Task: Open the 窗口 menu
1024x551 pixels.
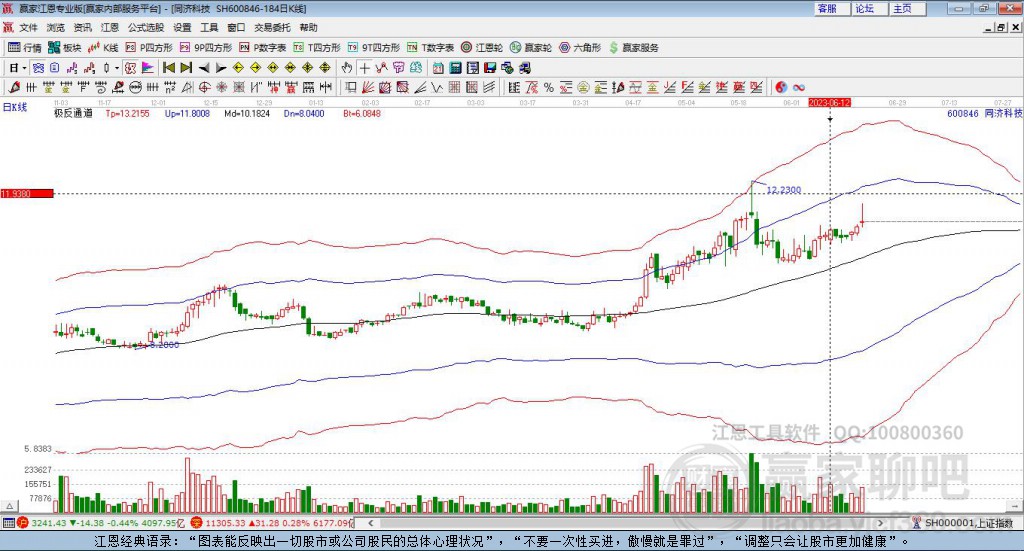Action: click(236, 27)
